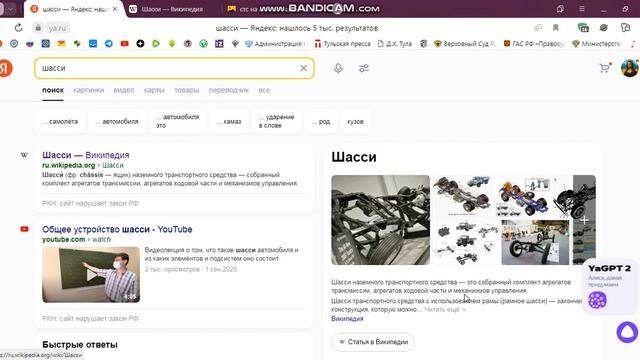Viewport: 640px width, 360px height.
Task: Select the видео search tab
Action: (124, 90)
